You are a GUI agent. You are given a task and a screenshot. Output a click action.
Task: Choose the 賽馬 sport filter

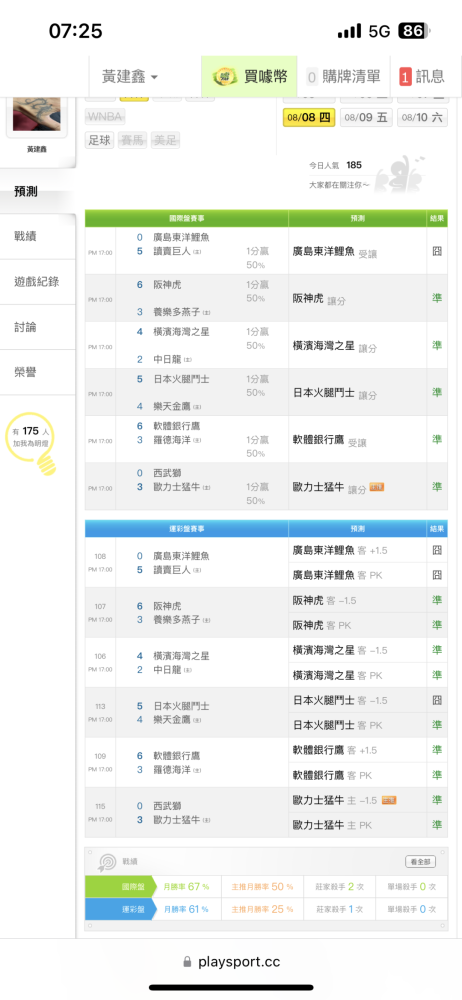133,140
